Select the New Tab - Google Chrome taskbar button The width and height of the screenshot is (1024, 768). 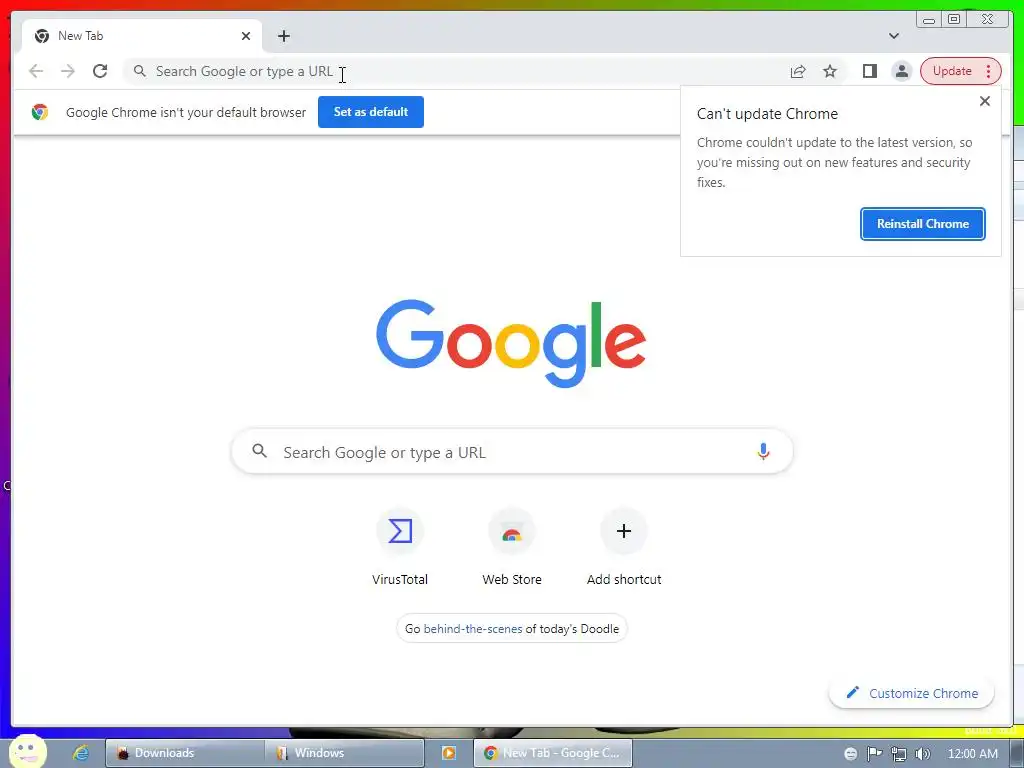pos(552,753)
